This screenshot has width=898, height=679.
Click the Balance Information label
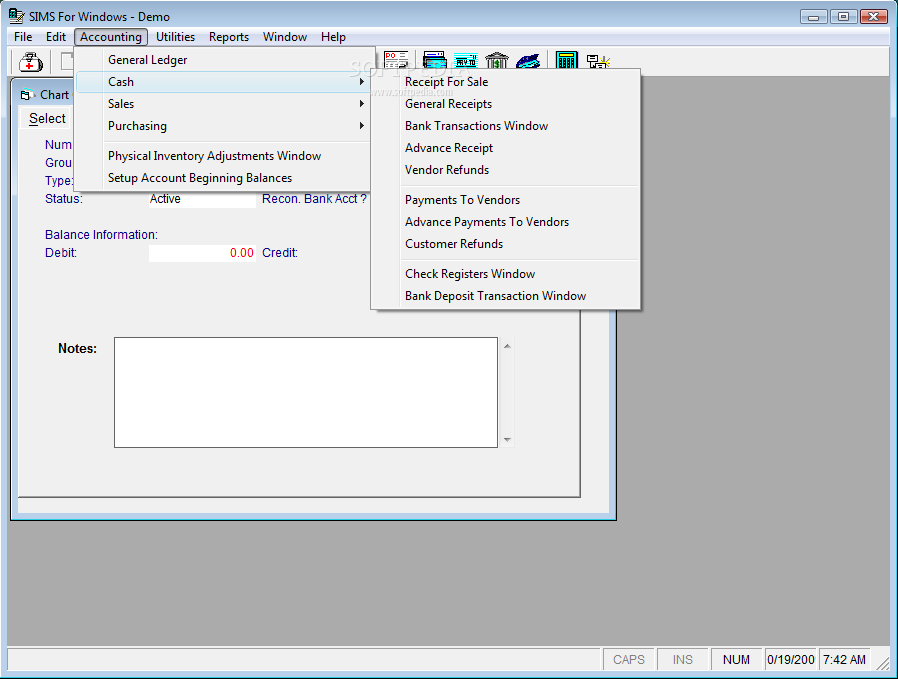coord(101,235)
